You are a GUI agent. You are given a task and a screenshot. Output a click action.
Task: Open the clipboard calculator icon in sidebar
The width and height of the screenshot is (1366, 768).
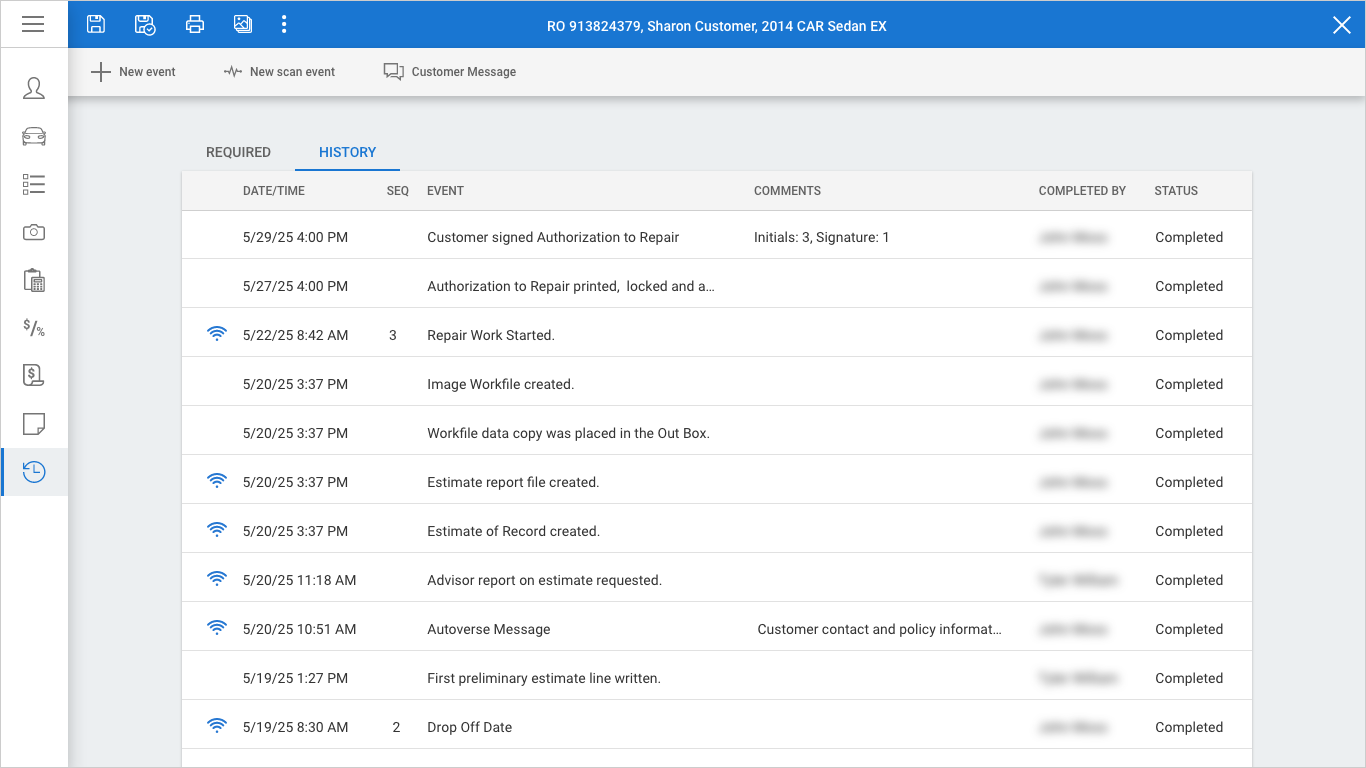pyautogui.click(x=34, y=280)
